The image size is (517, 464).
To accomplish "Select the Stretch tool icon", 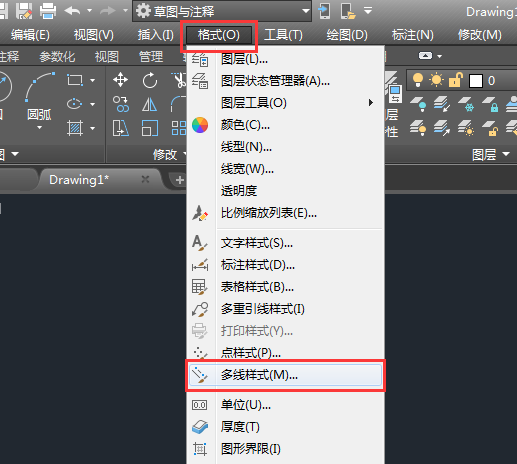I will tap(120, 128).
